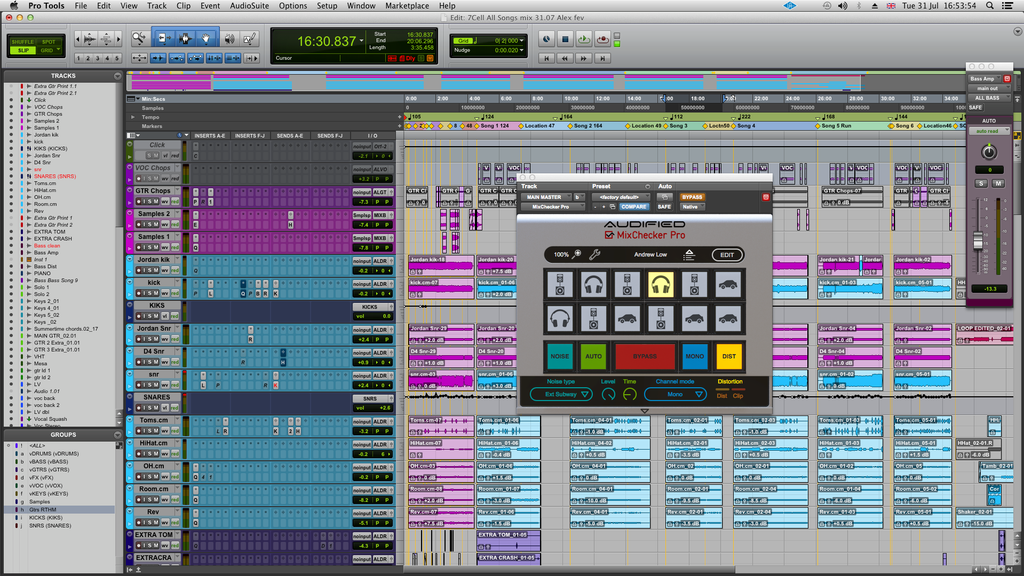Image resolution: width=1024 pixels, height=576 pixels.
Task: Click the Bass Amp volume fader
Action: click(977, 240)
